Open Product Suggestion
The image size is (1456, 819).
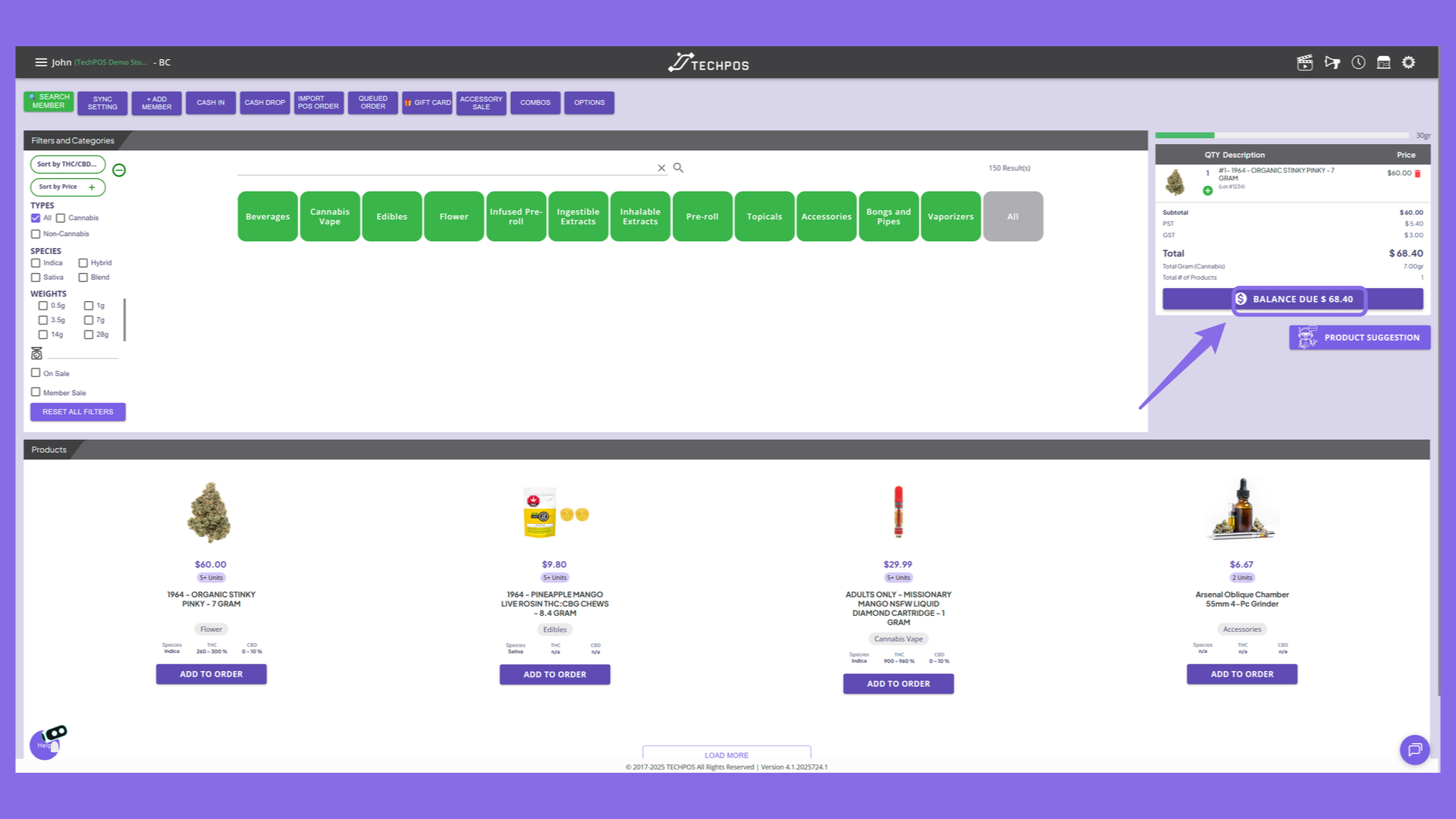[x=1360, y=337]
